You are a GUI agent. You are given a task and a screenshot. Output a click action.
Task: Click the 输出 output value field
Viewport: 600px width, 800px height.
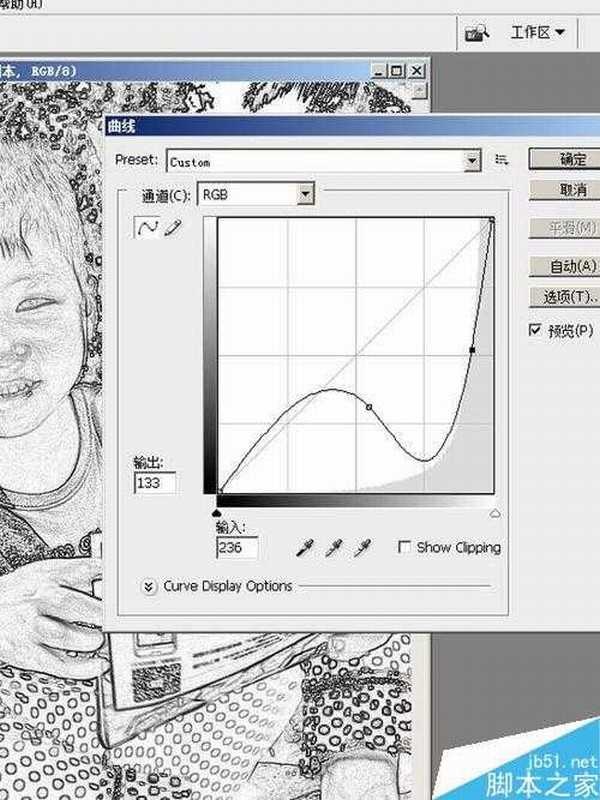[155, 483]
